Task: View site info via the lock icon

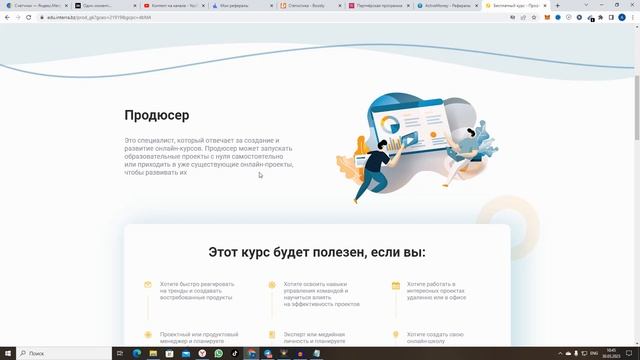Action: pyautogui.click(x=42, y=18)
